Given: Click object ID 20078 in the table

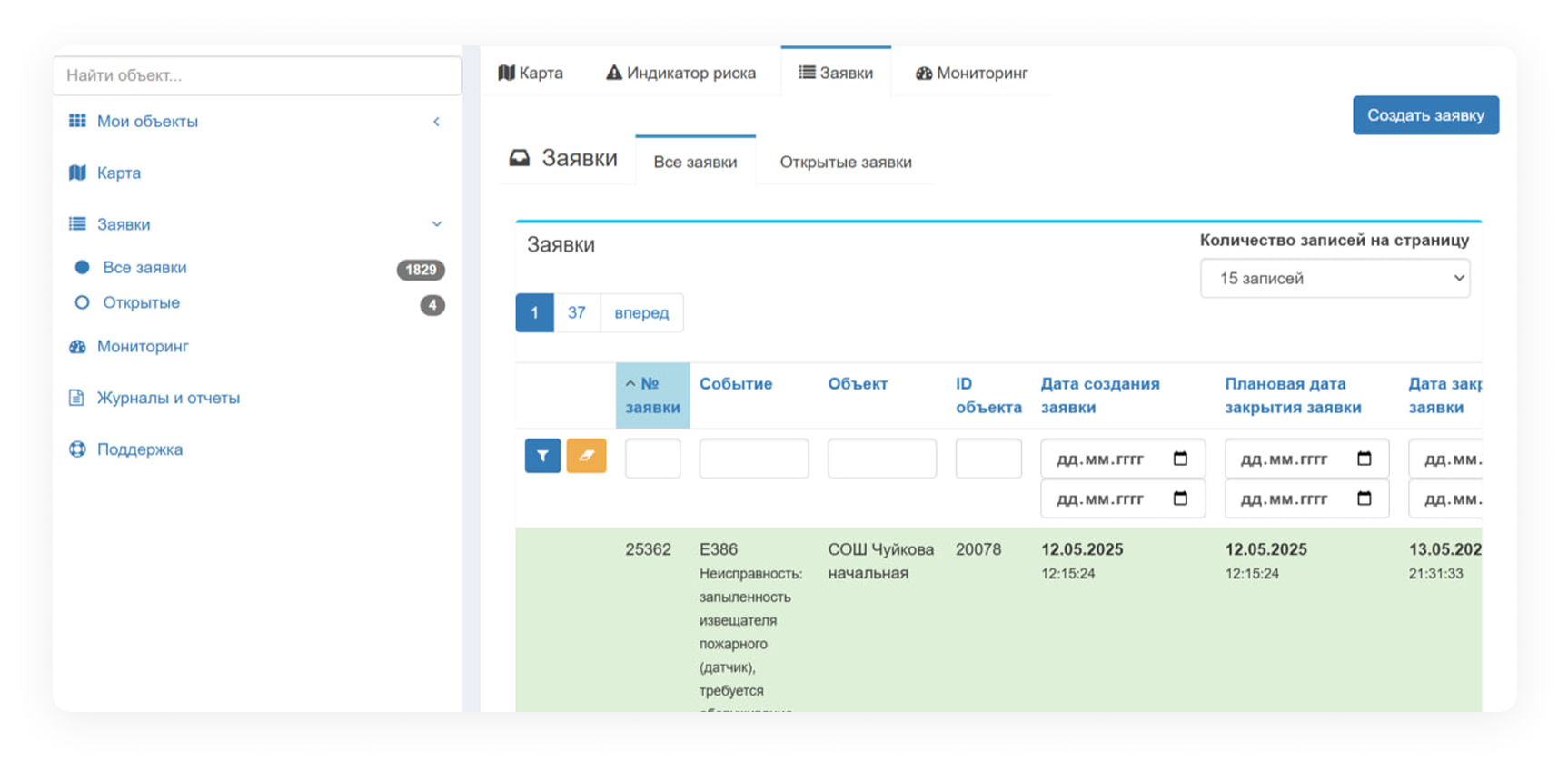Looking at the screenshot, I should coord(978,549).
